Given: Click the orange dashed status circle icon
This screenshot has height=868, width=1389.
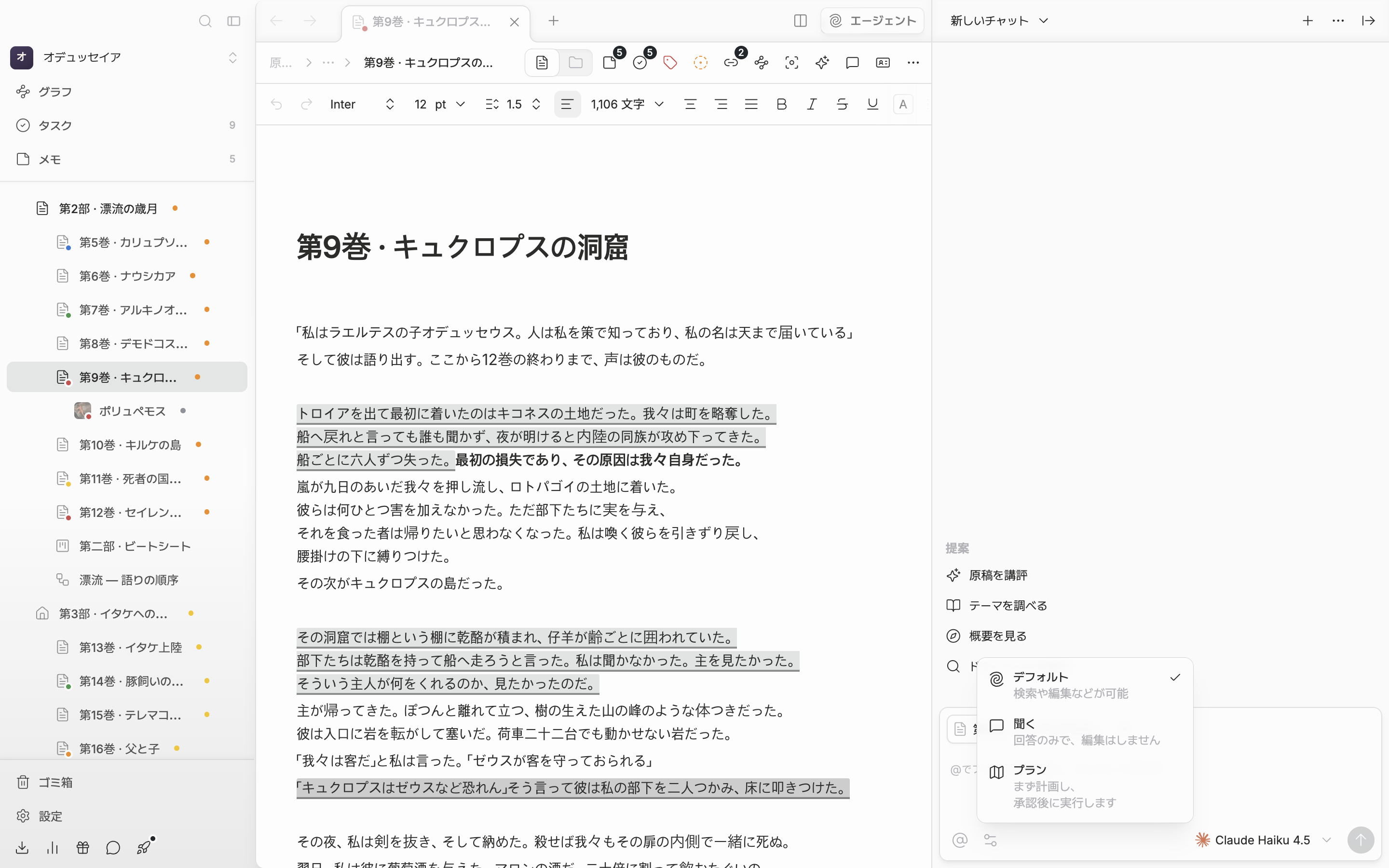Looking at the screenshot, I should point(700,63).
